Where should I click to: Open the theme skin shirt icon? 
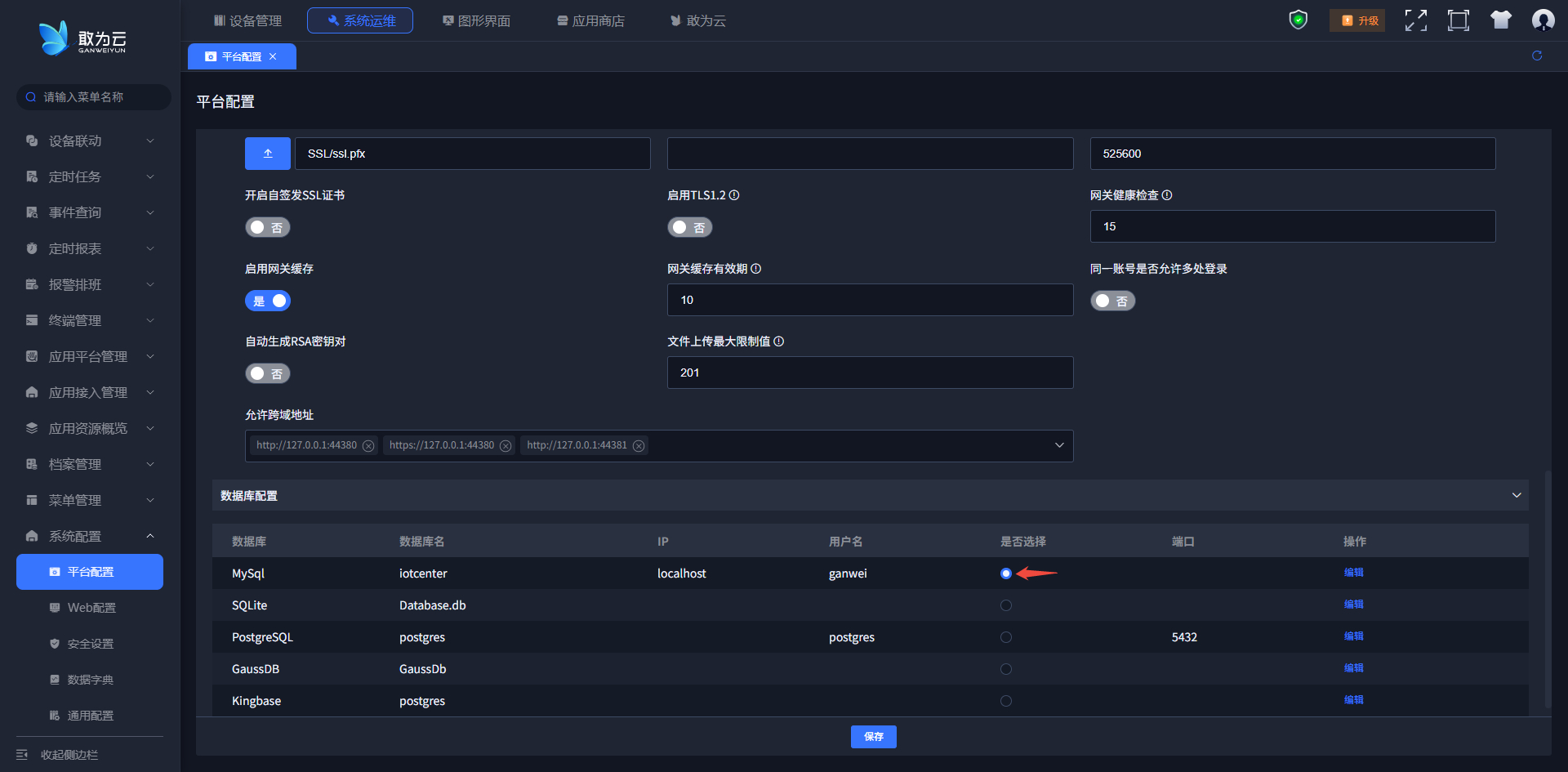[1500, 20]
